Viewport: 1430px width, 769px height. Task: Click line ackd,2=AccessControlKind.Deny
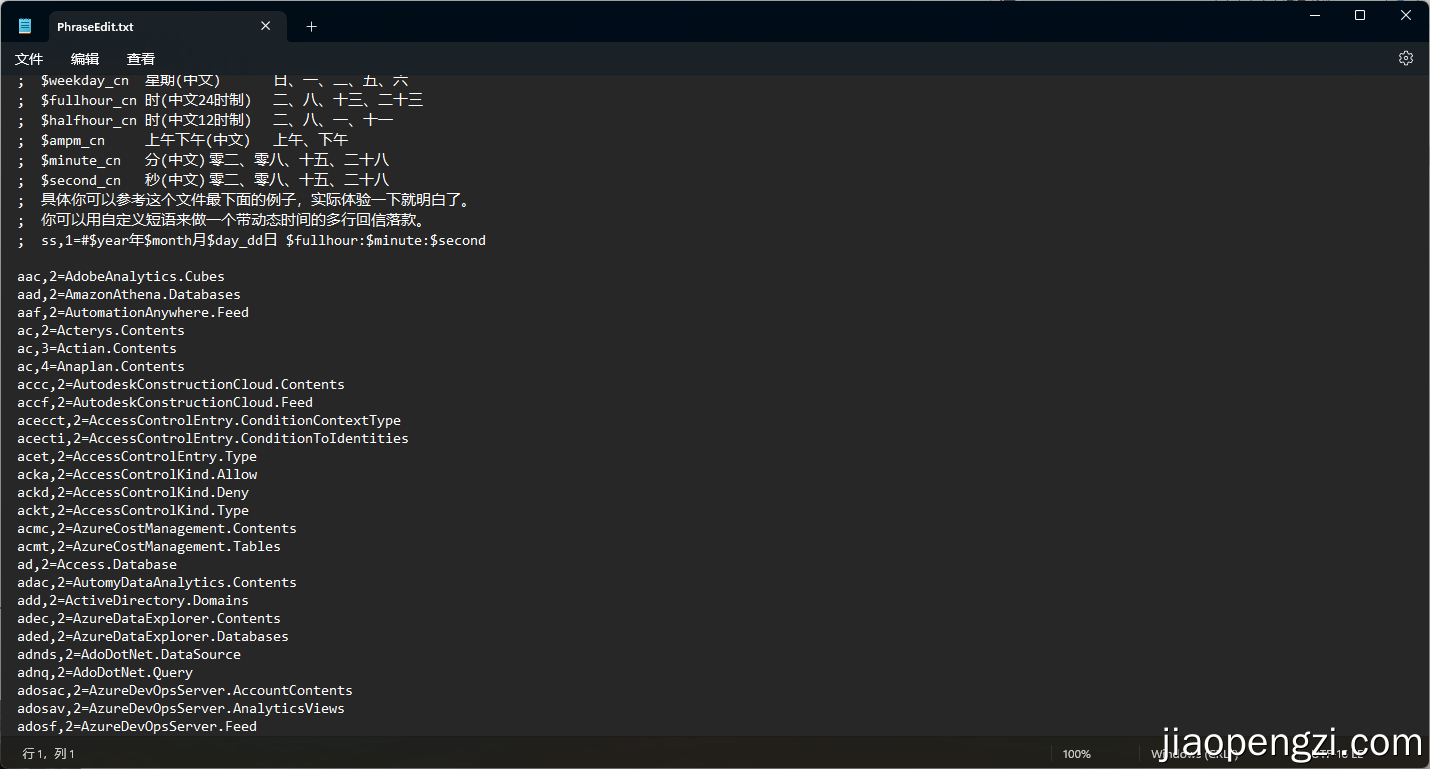pyautogui.click(x=133, y=492)
